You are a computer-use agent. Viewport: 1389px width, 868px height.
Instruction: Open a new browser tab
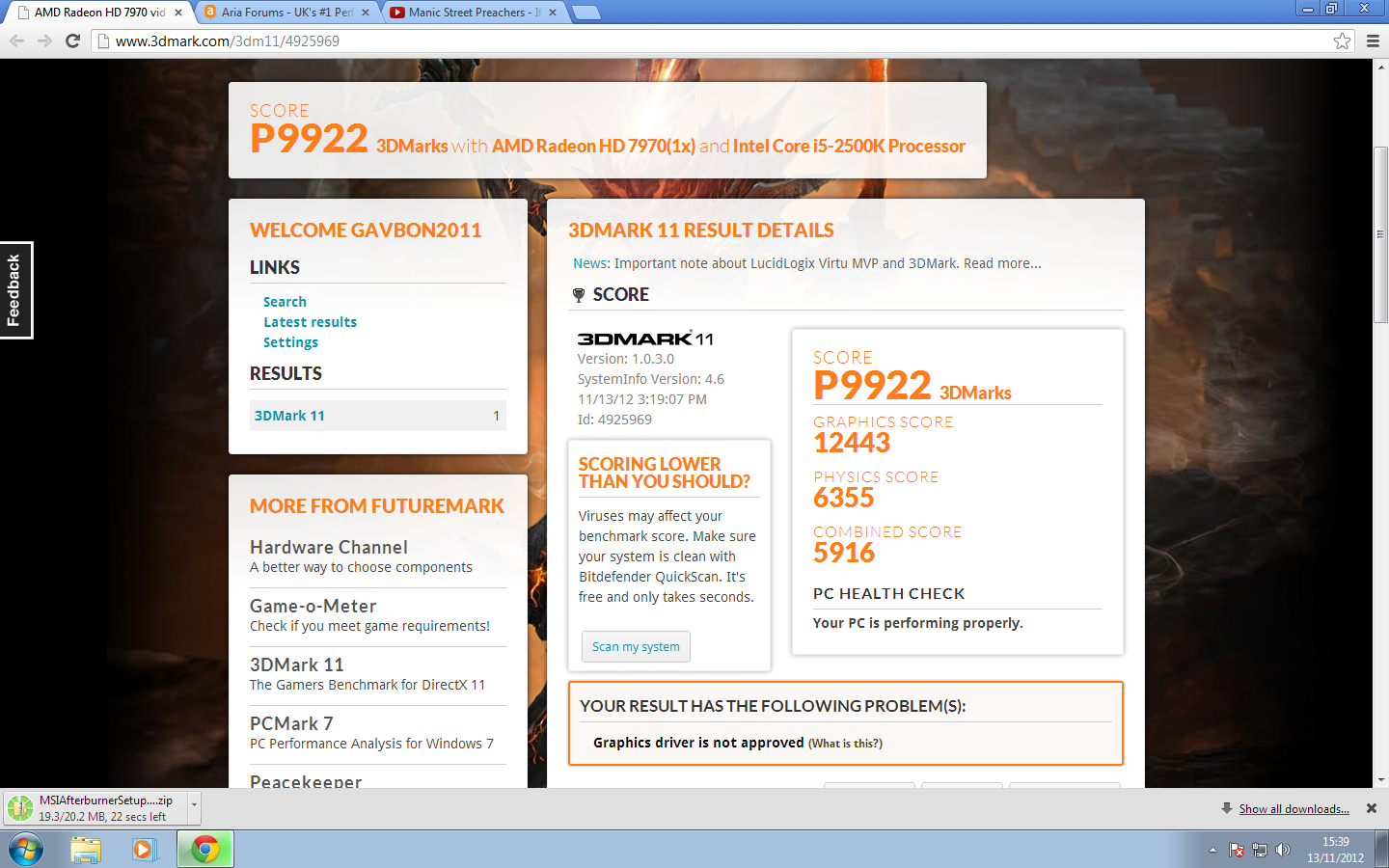pos(586,13)
